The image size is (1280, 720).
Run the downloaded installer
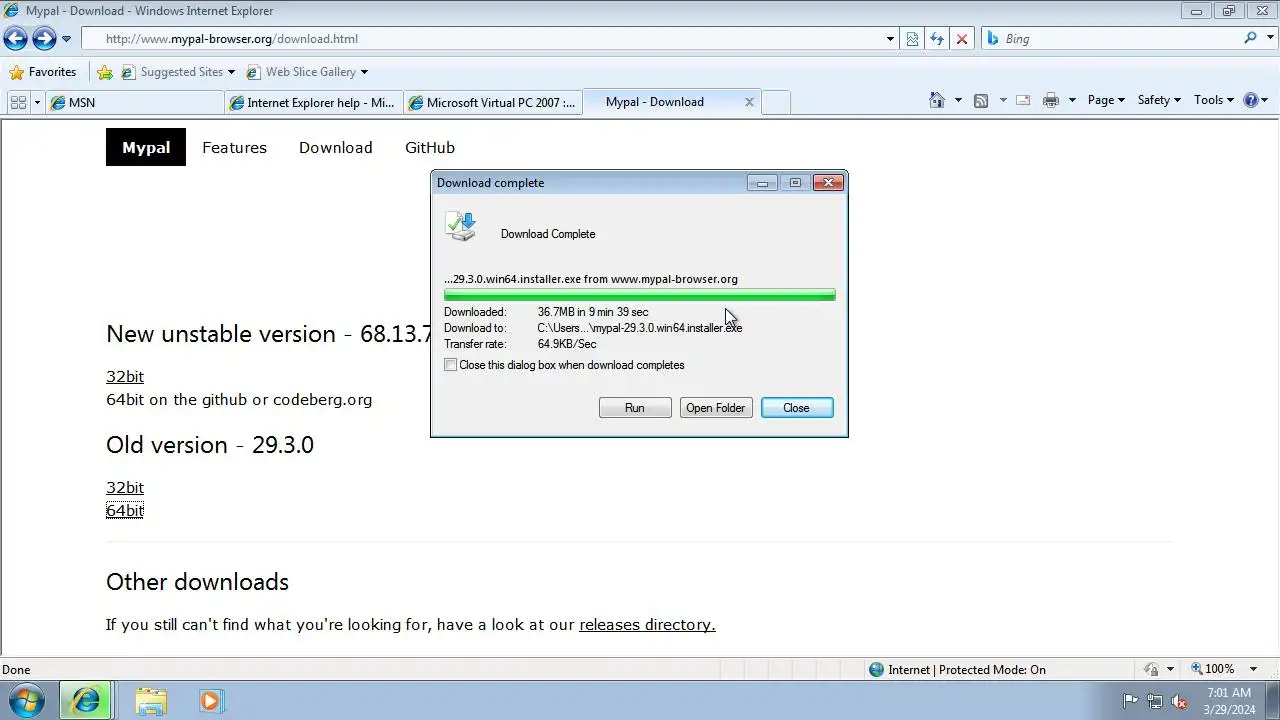coord(635,408)
